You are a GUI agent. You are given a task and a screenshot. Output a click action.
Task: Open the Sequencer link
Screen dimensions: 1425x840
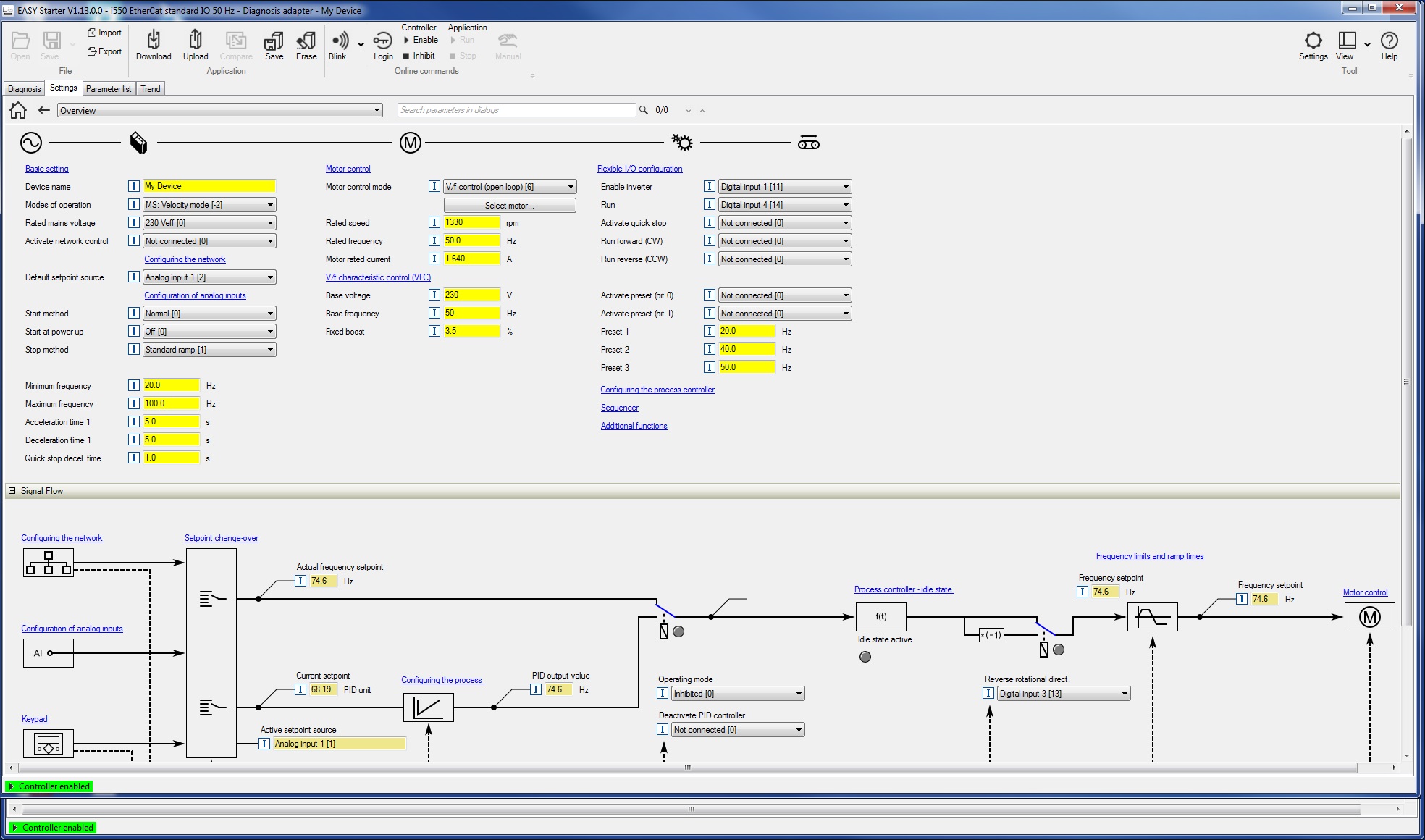tap(619, 408)
